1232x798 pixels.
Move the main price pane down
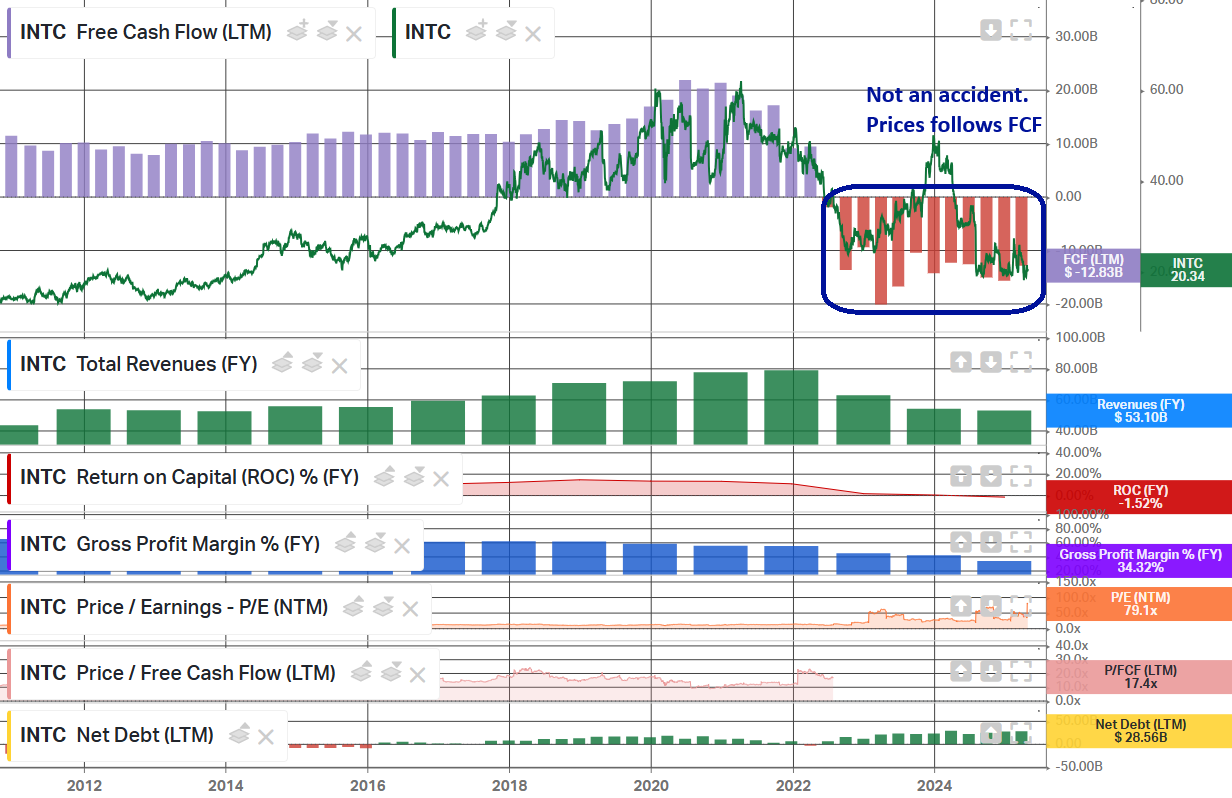990,30
